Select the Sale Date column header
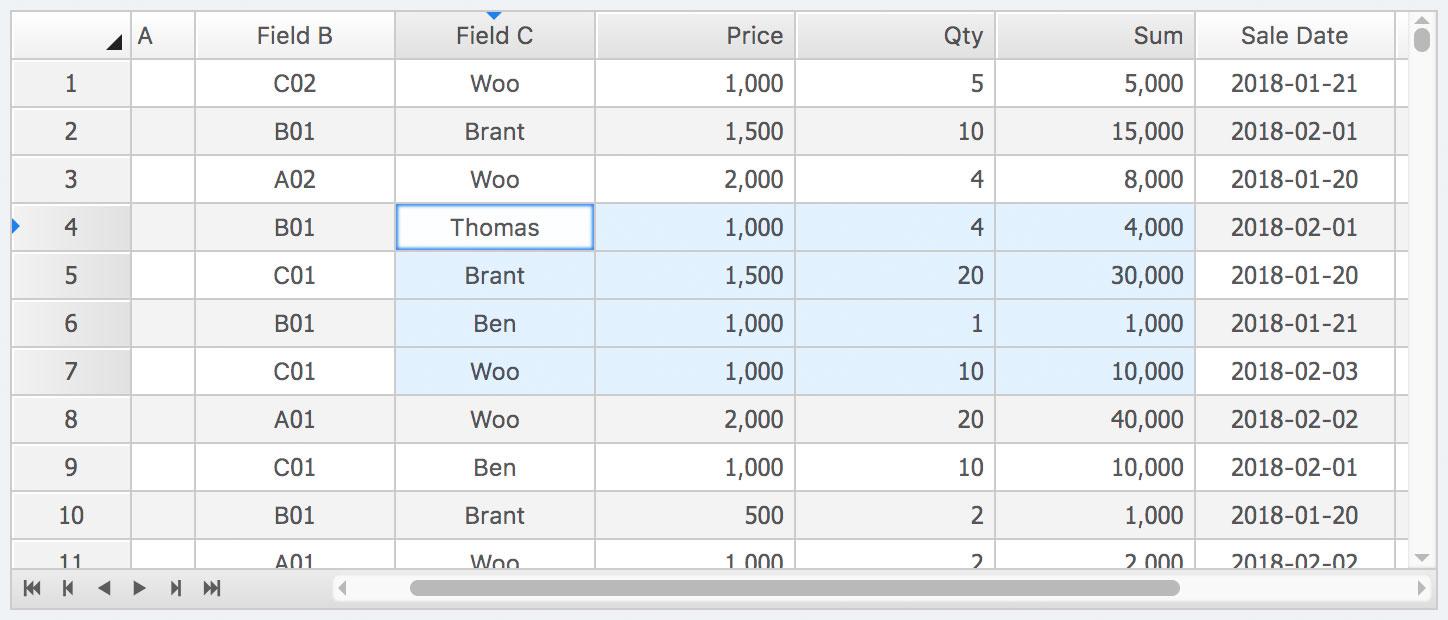The width and height of the screenshot is (1448, 620). pos(1294,36)
